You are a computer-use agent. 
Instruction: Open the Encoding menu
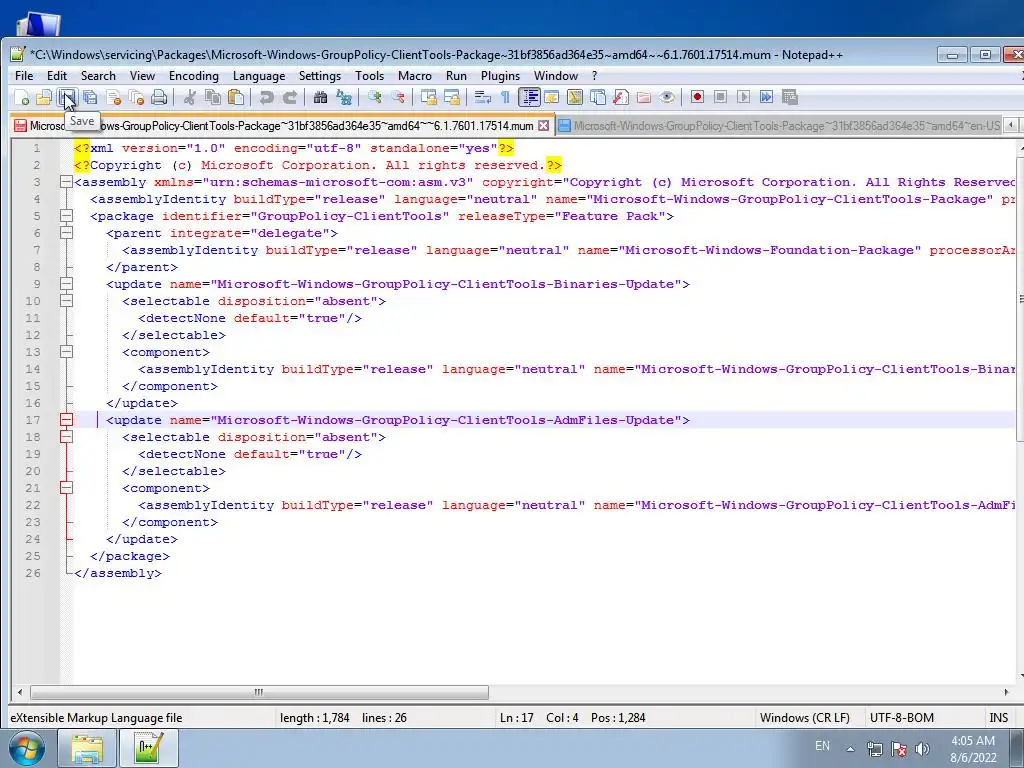pos(194,76)
